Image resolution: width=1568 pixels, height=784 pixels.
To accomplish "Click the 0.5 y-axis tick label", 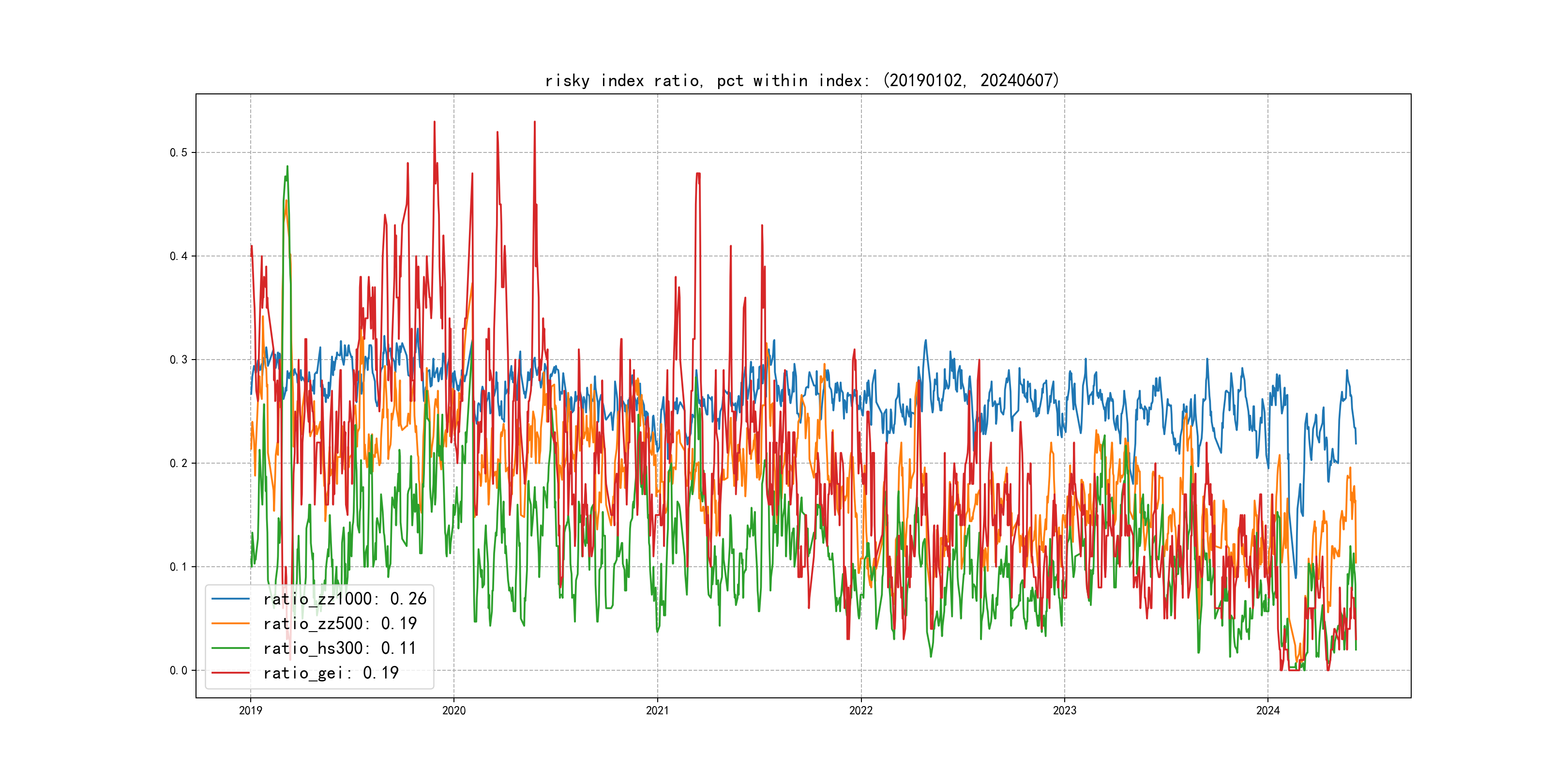I will pos(179,152).
